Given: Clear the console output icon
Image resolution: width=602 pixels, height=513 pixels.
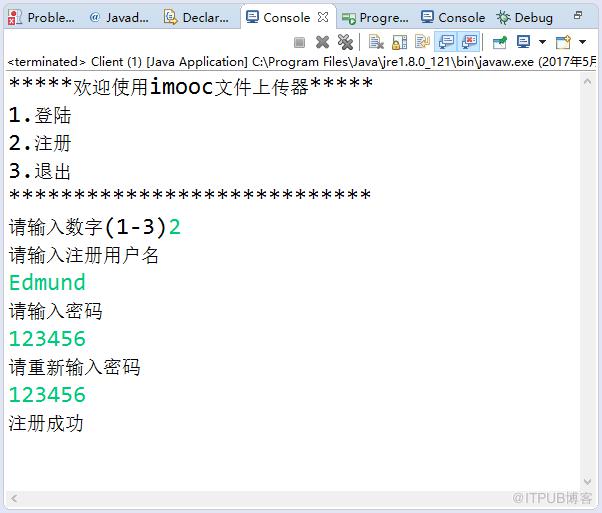Looking at the screenshot, I should pyautogui.click(x=376, y=42).
